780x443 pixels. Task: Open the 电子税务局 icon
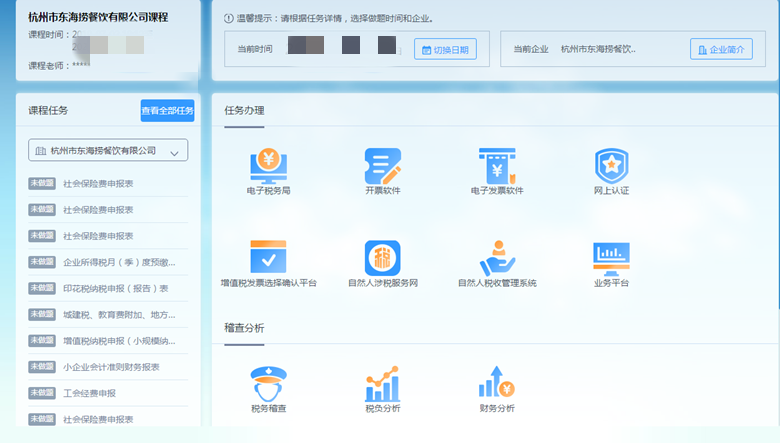click(x=268, y=165)
